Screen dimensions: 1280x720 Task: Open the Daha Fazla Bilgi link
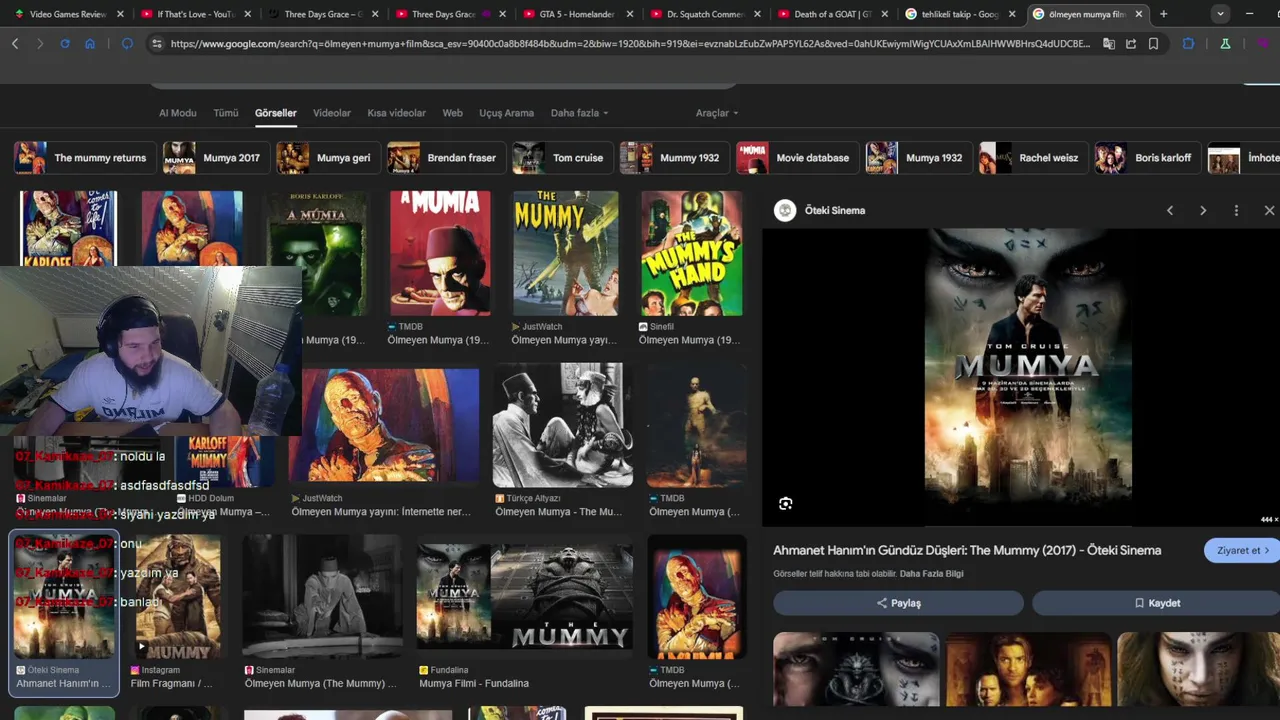(x=931, y=574)
